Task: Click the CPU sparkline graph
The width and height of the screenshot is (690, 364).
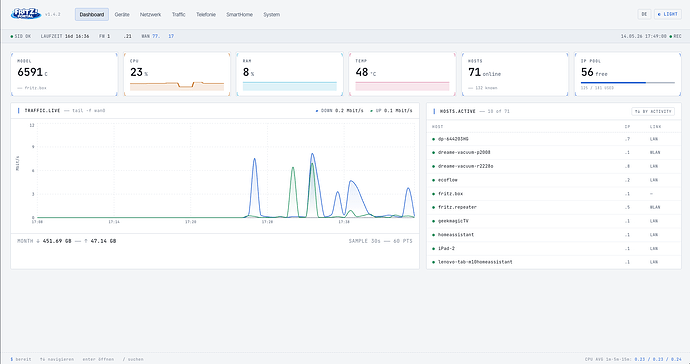Action: coord(177,86)
